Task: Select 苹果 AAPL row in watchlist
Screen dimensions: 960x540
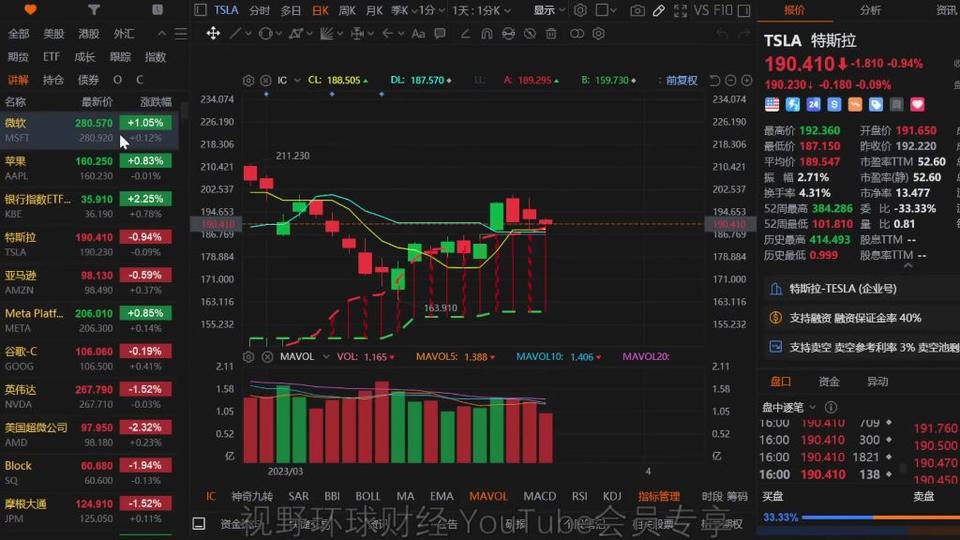Action: (x=89, y=168)
